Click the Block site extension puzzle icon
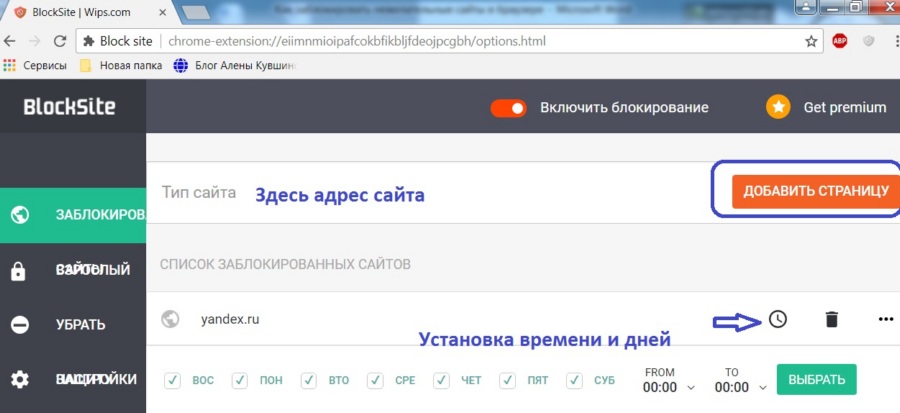Screen dimensions: 900x413 click(x=88, y=41)
